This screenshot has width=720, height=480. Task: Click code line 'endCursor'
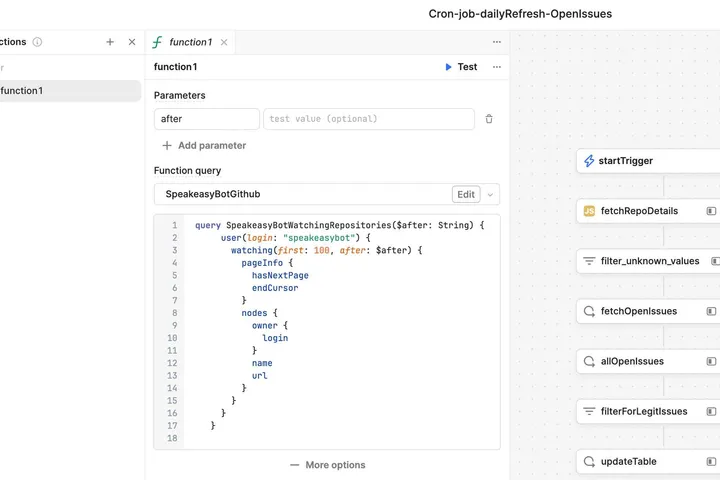(x=275, y=288)
